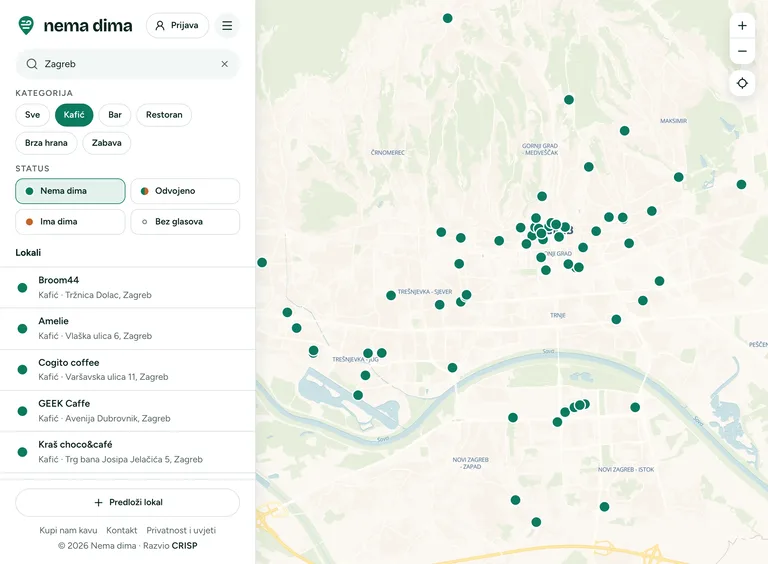Open the Privatnost i uvjeti link

coord(181,530)
